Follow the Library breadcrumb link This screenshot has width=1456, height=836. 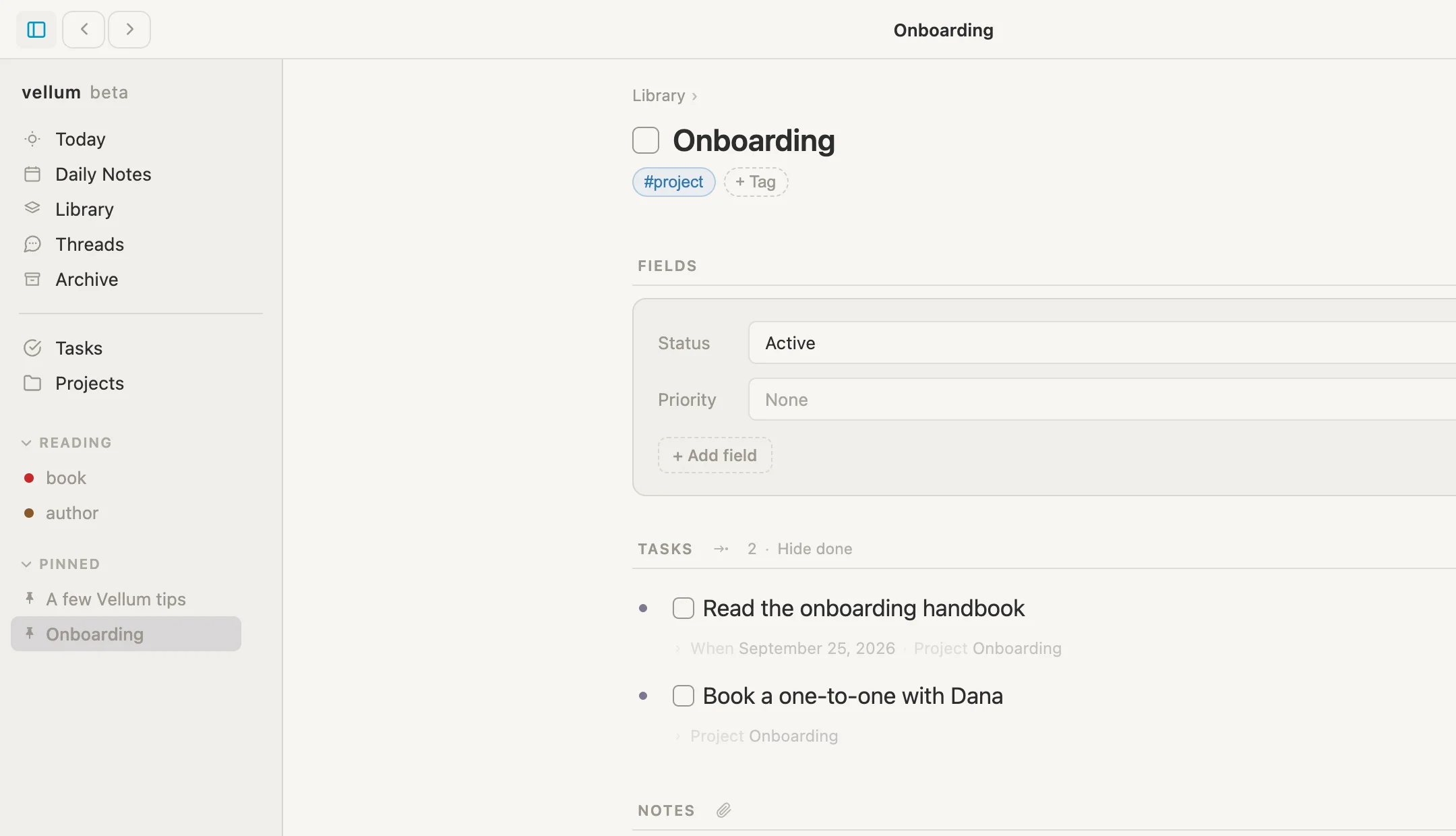tap(659, 96)
